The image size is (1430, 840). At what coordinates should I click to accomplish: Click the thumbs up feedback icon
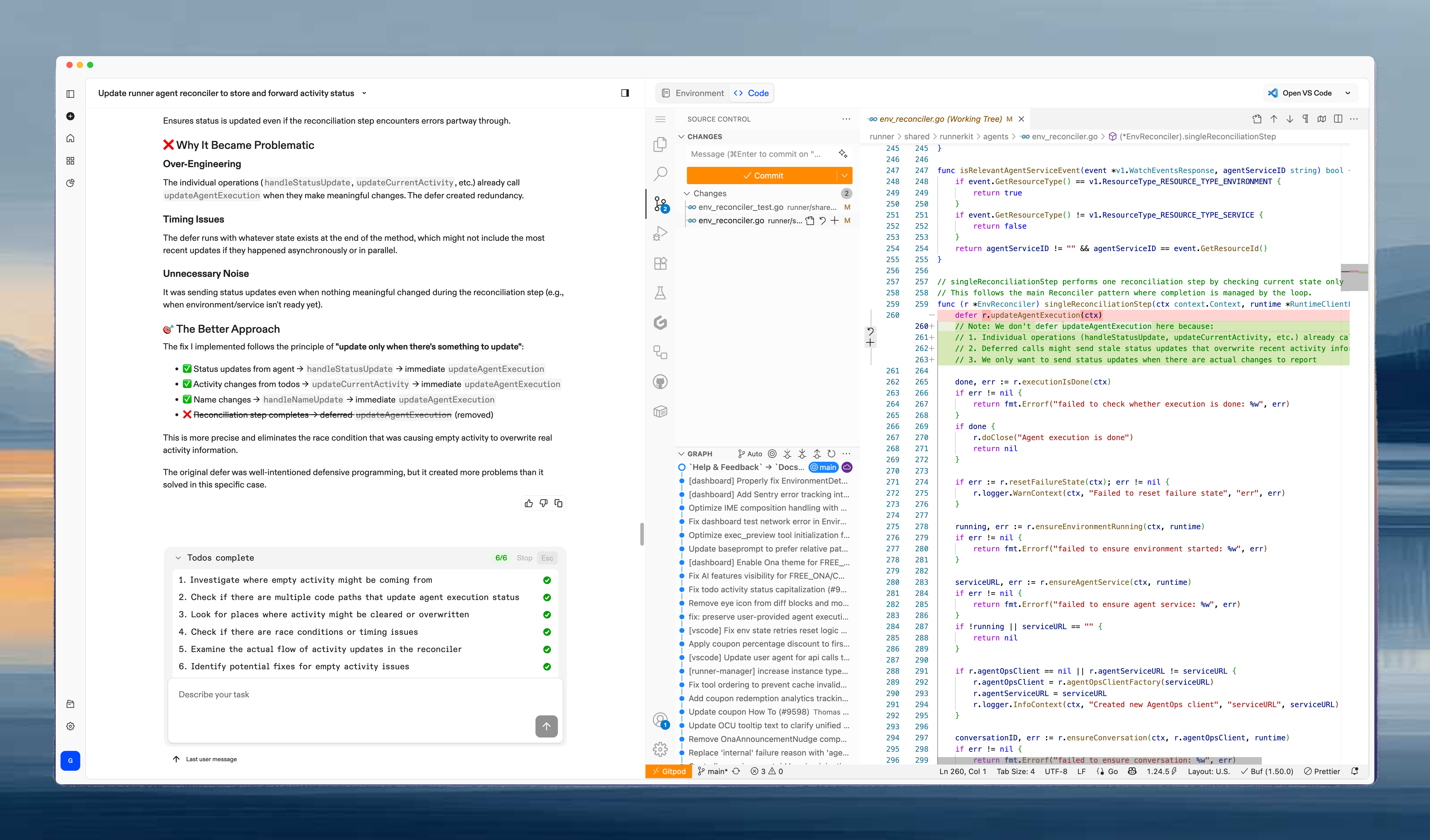click(x=528, y=503)
